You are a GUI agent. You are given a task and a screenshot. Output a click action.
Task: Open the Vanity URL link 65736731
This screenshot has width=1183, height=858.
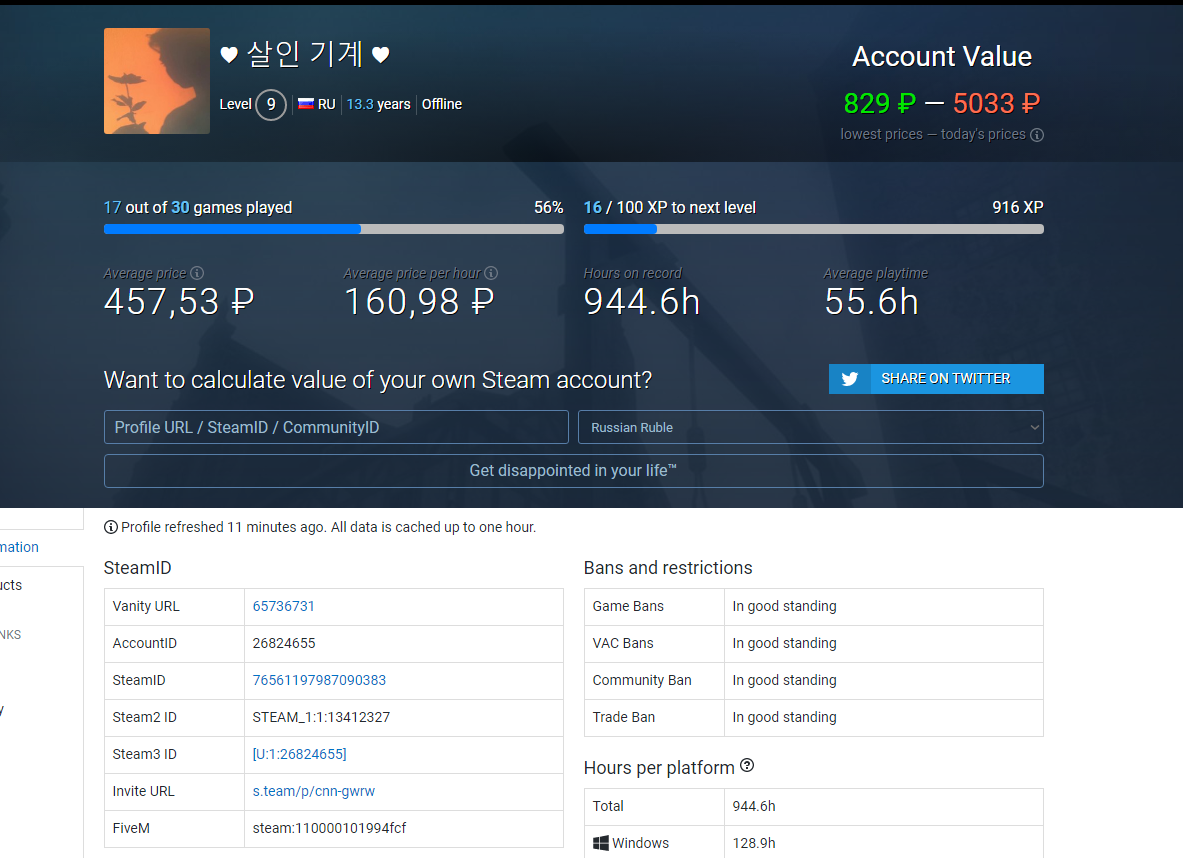tap(284, 606)
